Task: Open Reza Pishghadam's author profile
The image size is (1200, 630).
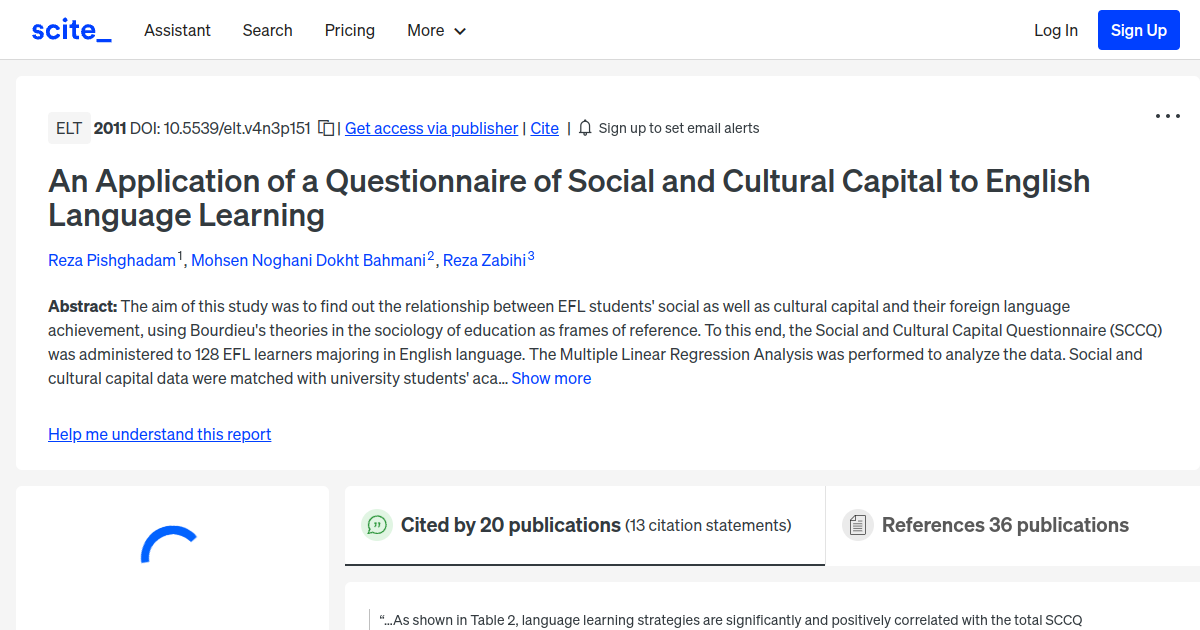Action: coord(112,260)
